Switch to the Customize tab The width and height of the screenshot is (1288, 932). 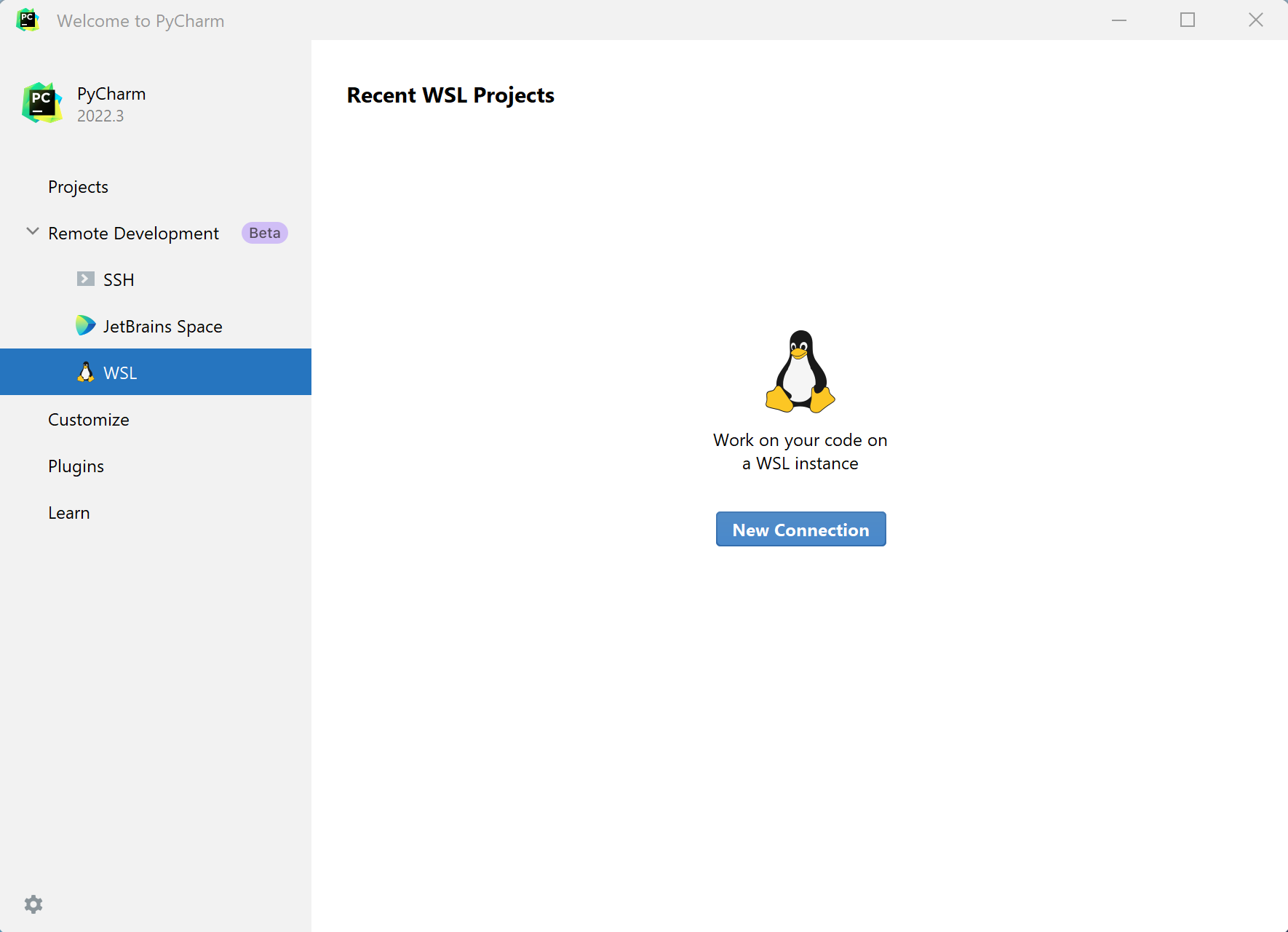(89, 420)
